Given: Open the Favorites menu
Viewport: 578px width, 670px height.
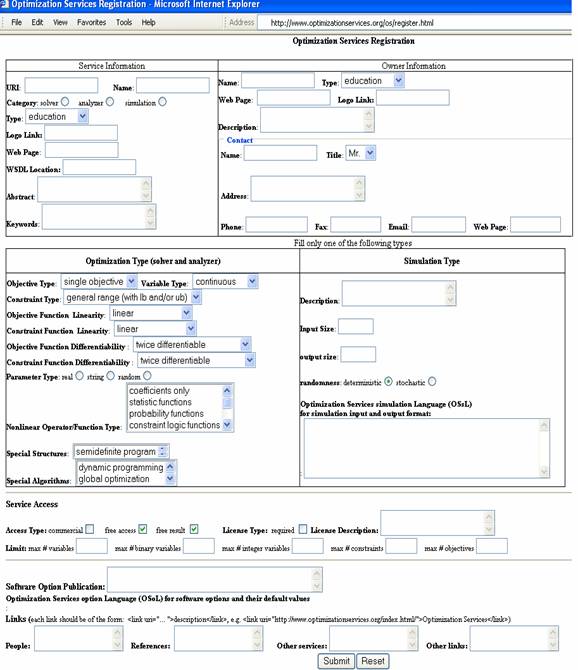Looking at the screenshot, I should [x=91, y=22].
